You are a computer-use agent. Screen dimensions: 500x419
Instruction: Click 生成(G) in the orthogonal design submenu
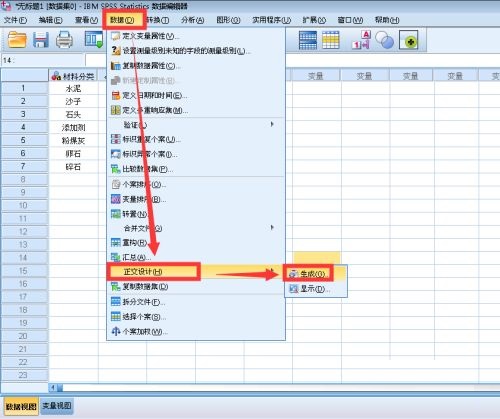[316, 274]
